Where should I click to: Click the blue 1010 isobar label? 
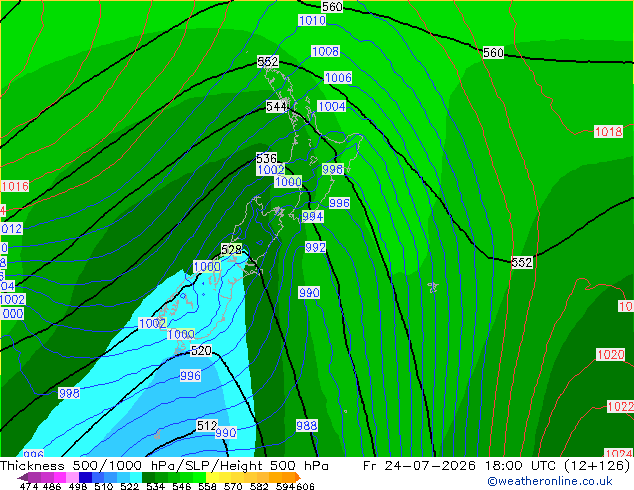pos(312,20)
